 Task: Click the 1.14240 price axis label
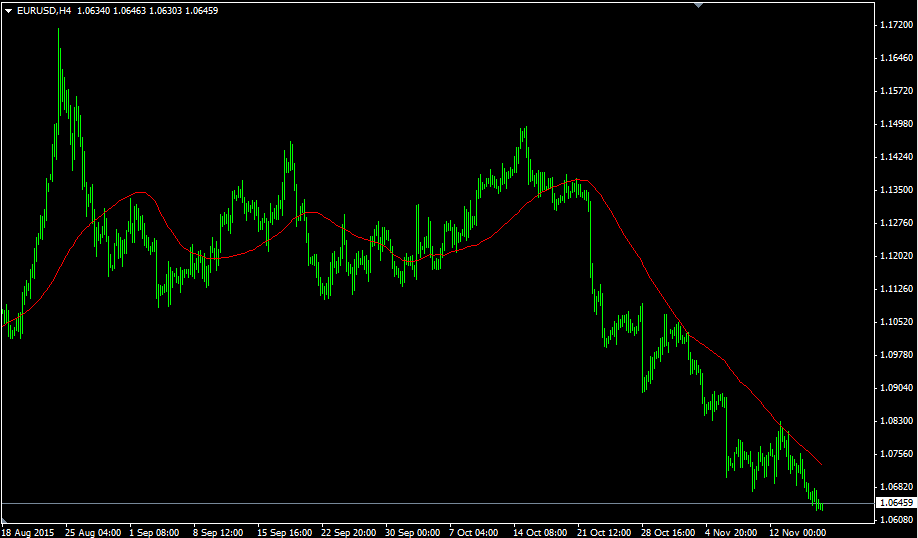pos(896,156)
